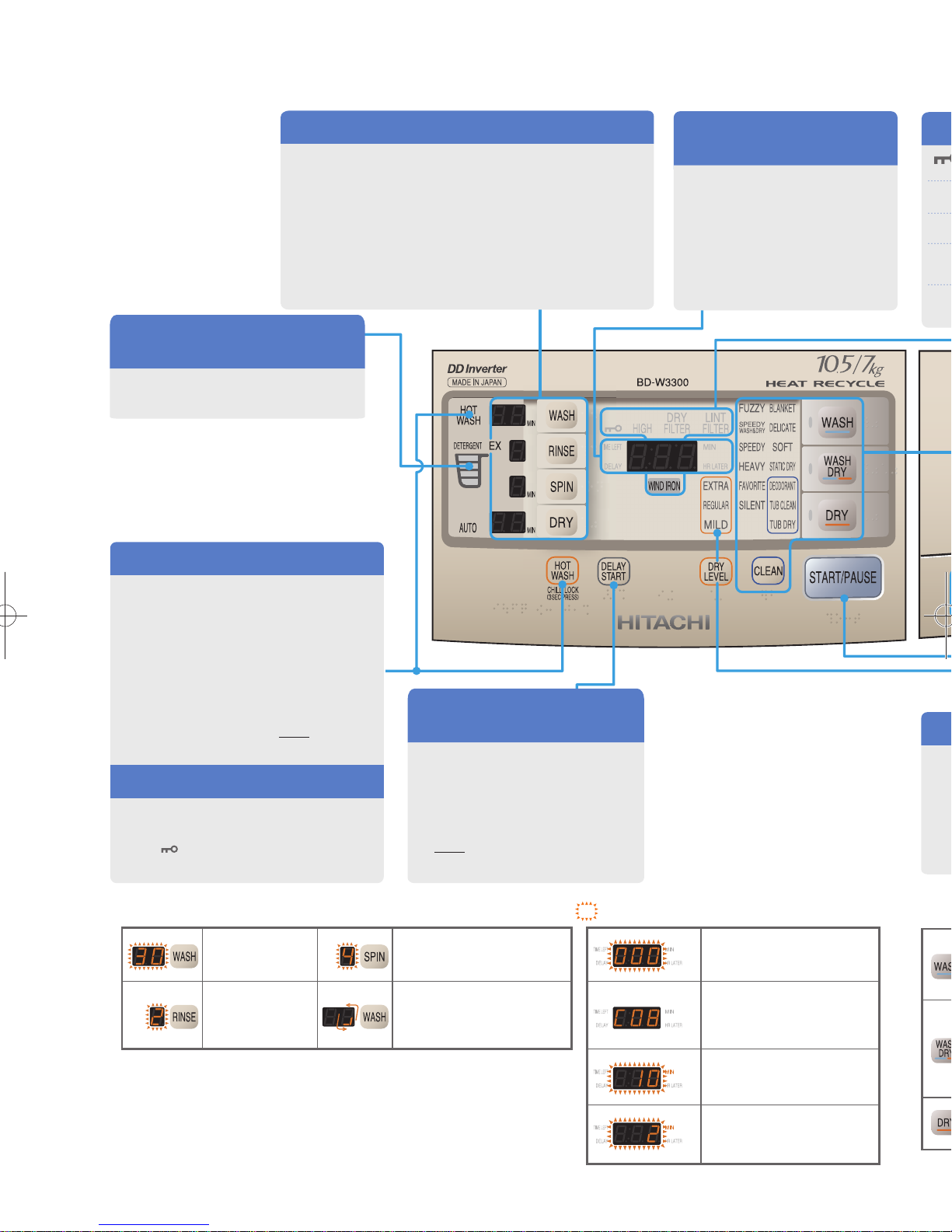Click the flashing 000 display example
952x1232 pixels.
(637, 955)
